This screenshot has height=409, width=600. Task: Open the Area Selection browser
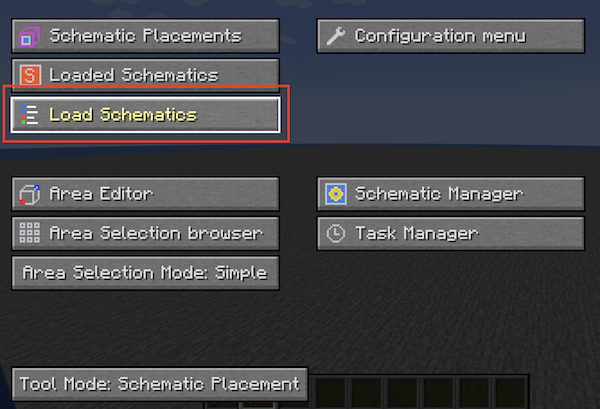click(145, 233)
